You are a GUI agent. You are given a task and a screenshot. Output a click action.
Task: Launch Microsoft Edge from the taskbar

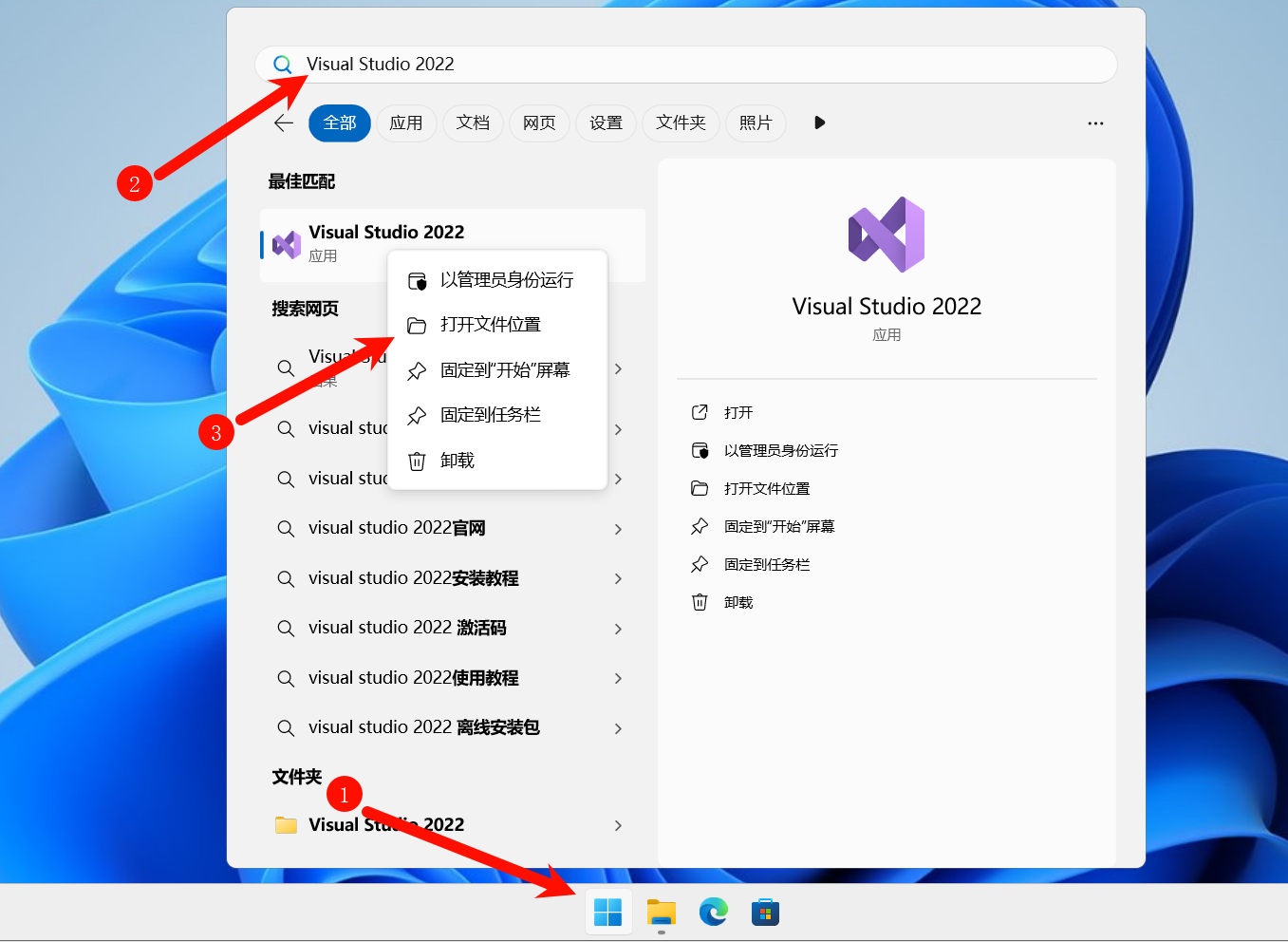[x=714, y=913]
